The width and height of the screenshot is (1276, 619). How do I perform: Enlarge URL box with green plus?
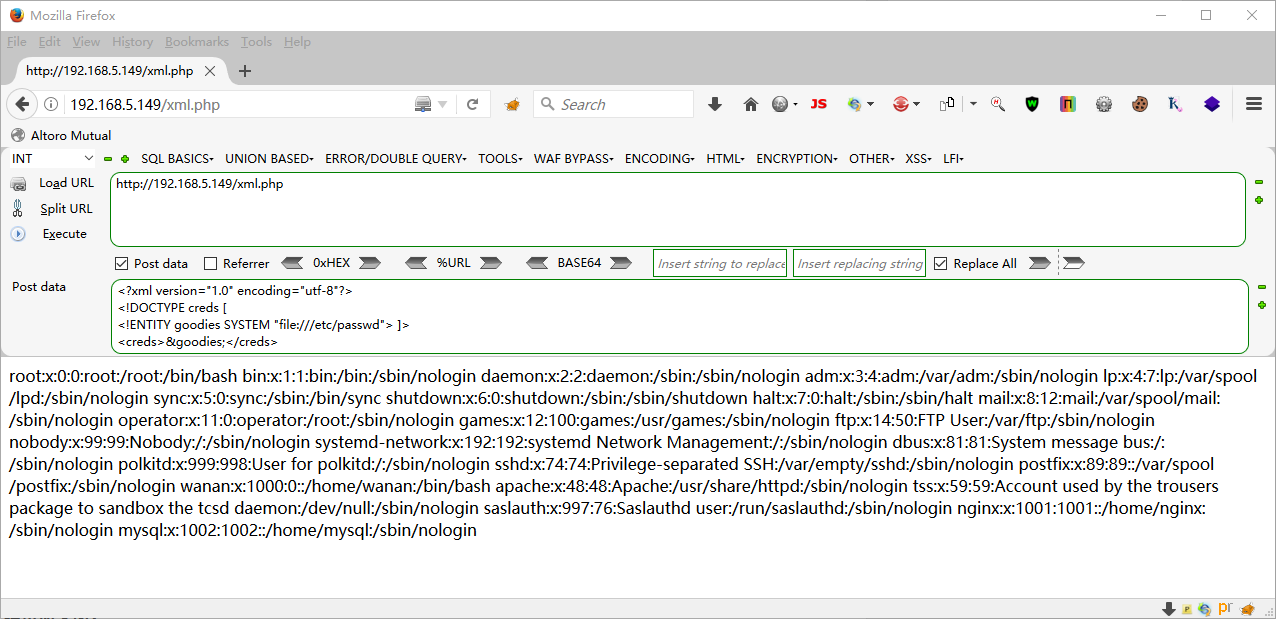(1259, 201)
